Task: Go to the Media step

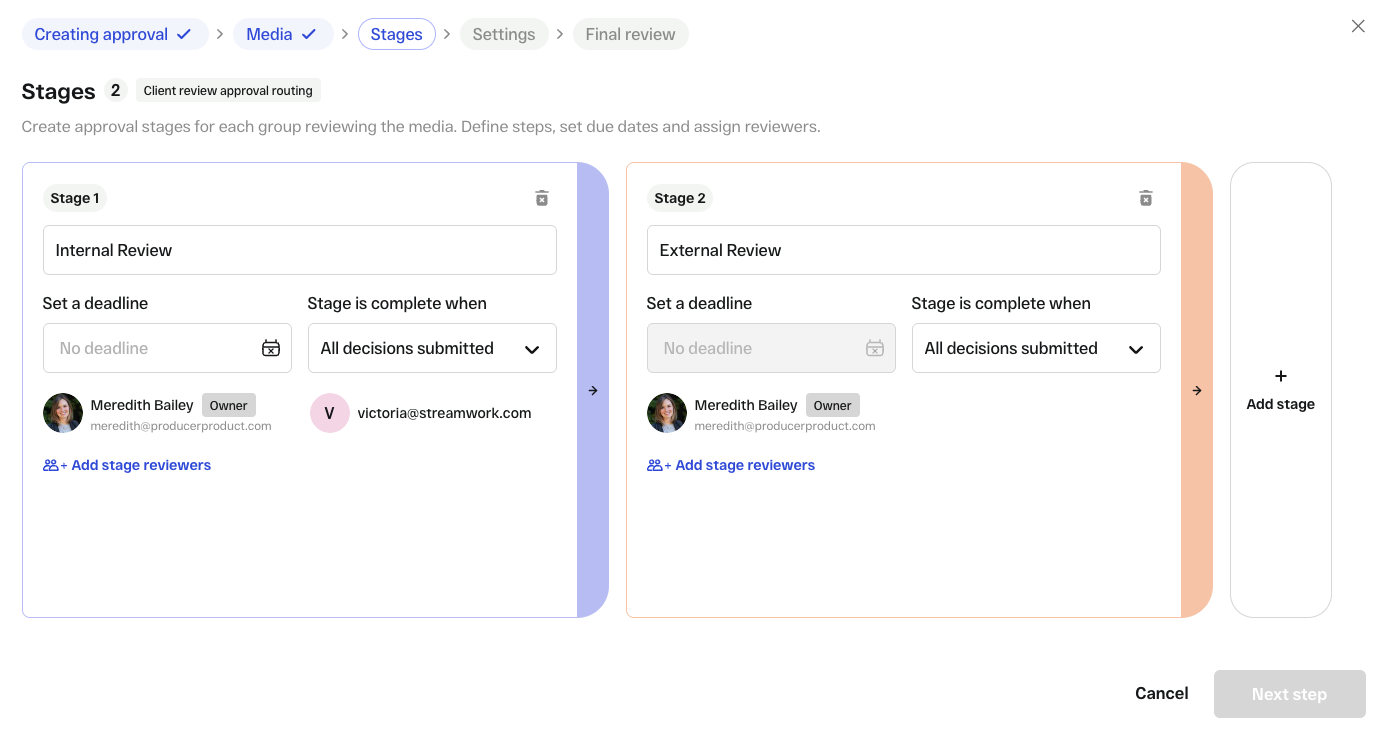Action: tap(283, 34)
